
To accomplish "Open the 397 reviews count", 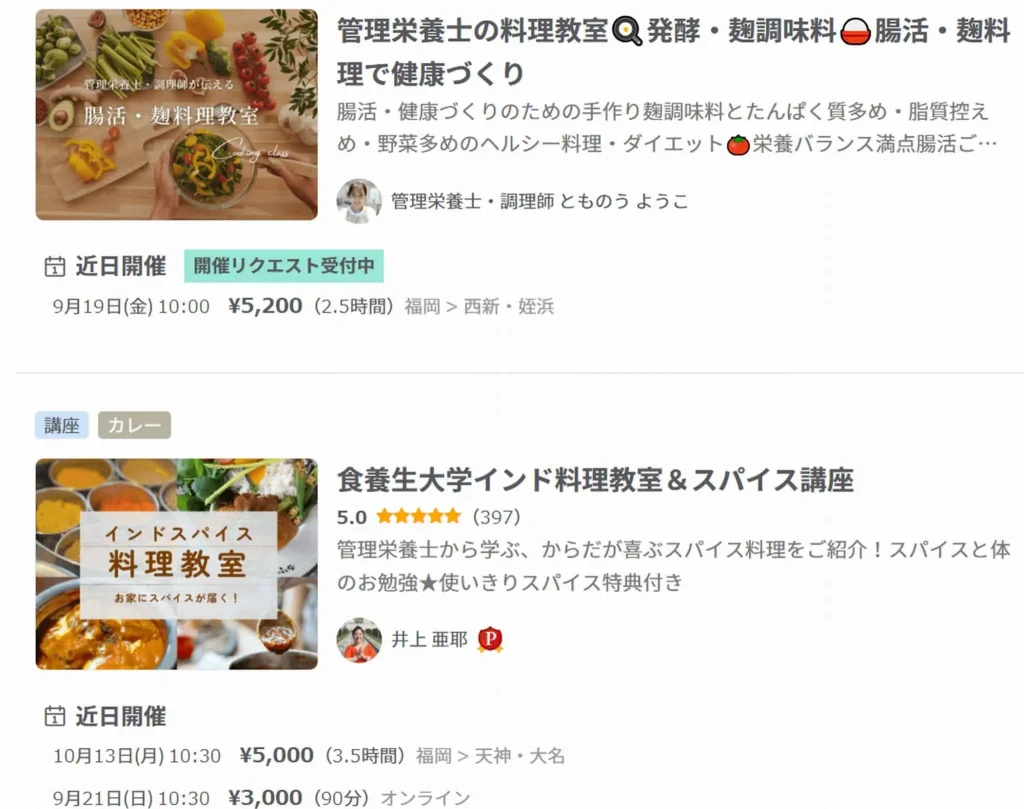I will click(496, 517).
